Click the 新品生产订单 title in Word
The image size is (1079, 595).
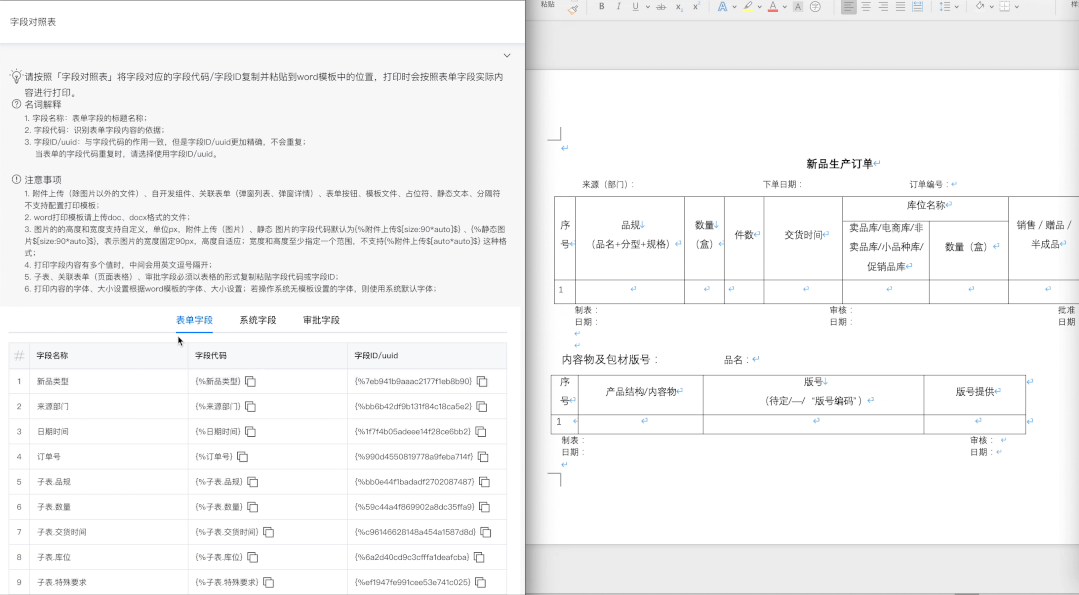tap(840, 164)
